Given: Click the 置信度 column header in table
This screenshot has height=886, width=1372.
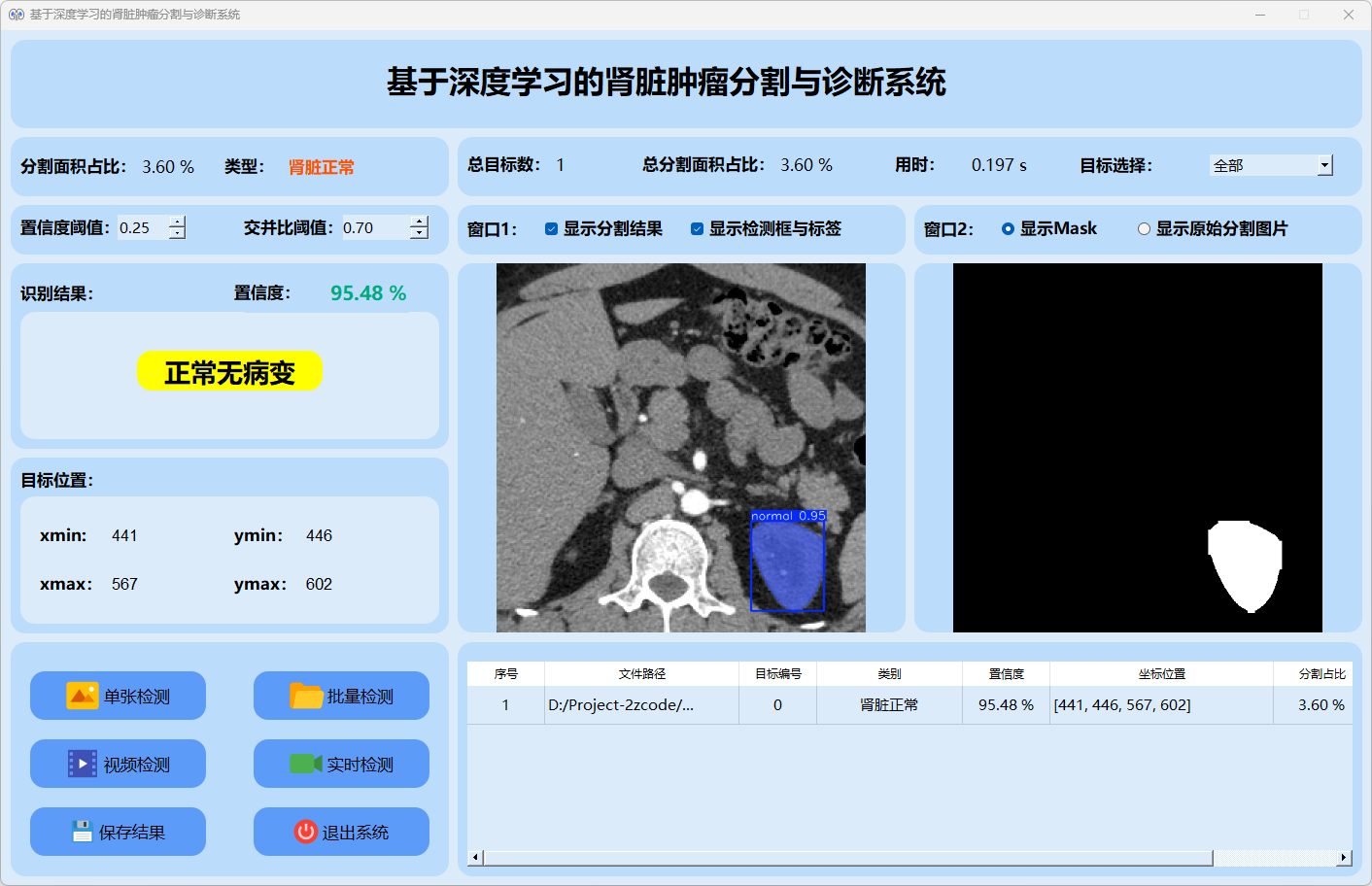Looking at the screenshot, I should [1006, 673].
